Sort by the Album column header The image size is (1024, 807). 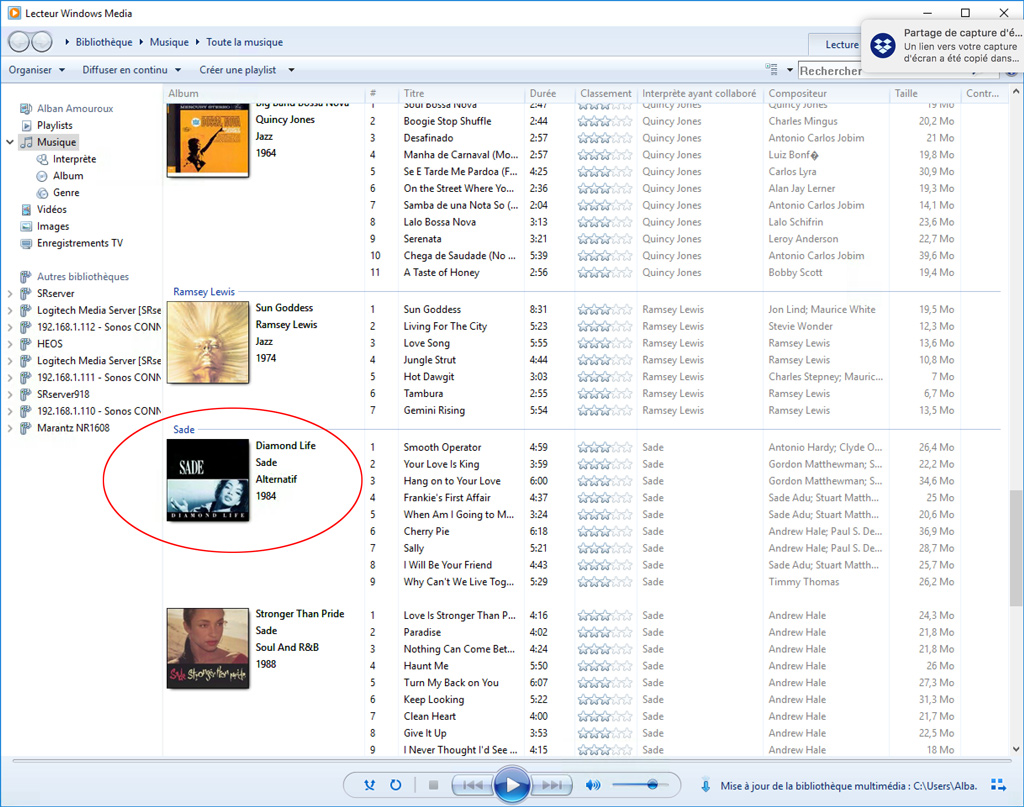pyautogui.click(x=263, y=93)
